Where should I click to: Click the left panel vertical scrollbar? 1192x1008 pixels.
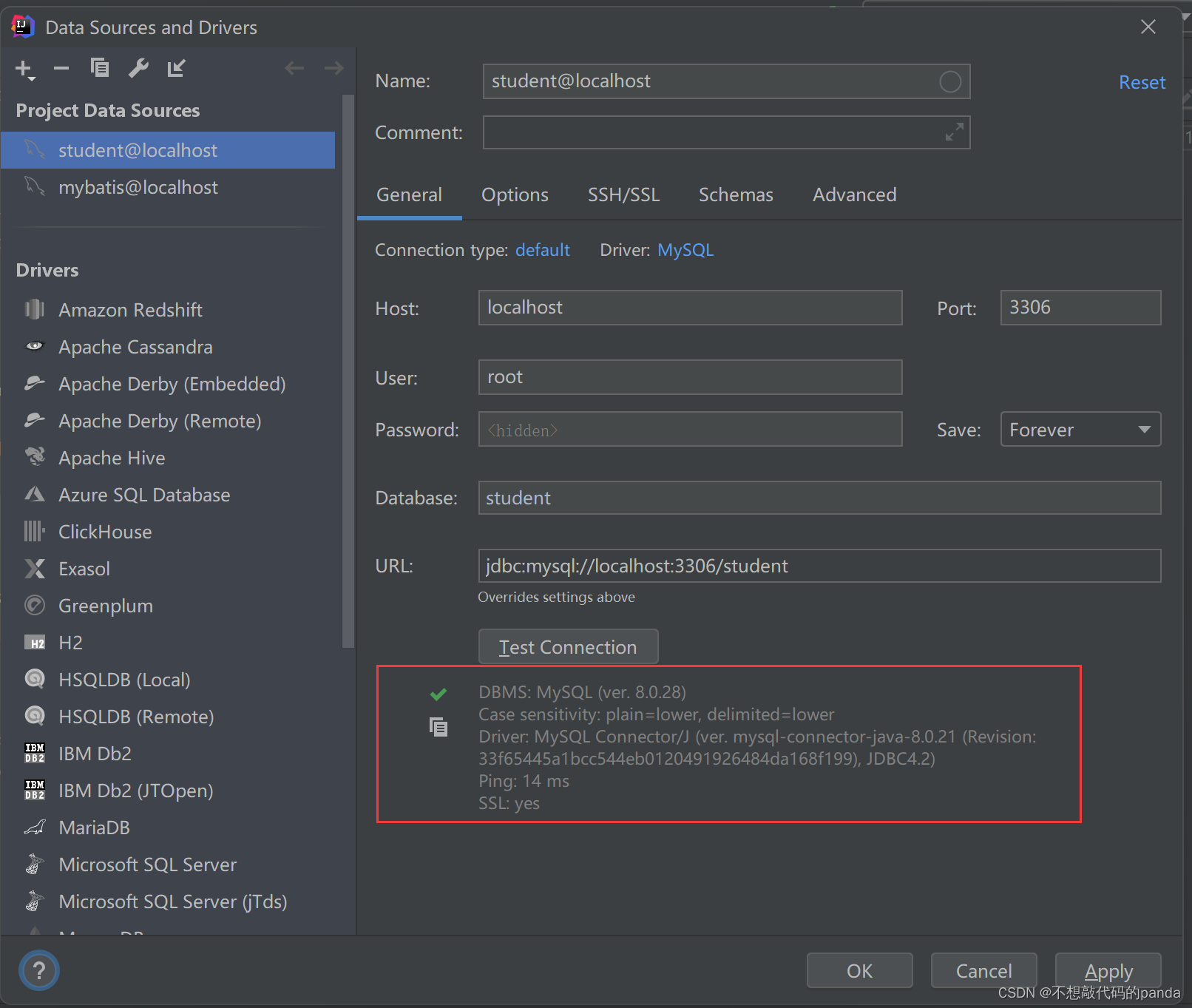(348, 371)
